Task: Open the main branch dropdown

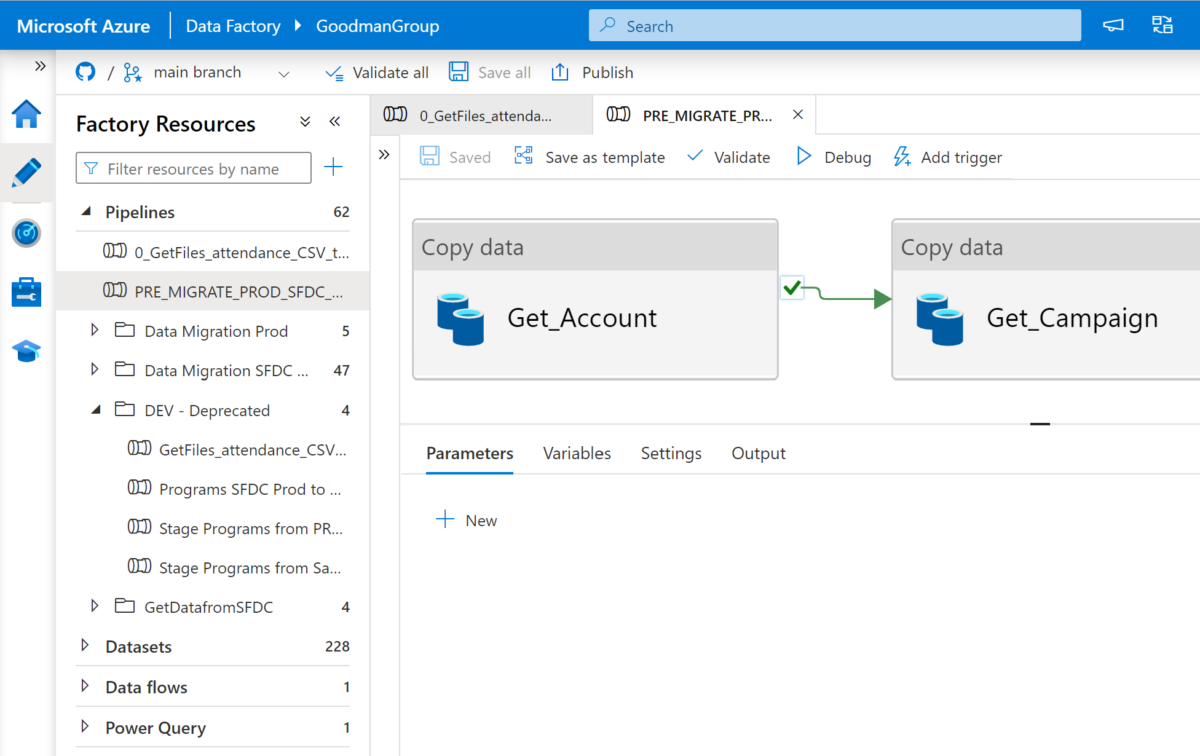Action: [283, 72]
